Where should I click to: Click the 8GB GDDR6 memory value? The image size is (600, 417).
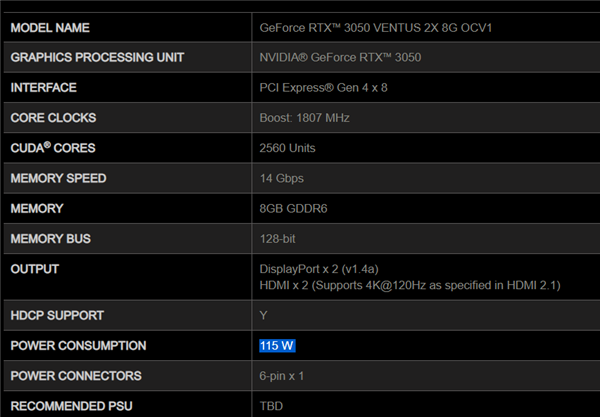click(293, 209)
